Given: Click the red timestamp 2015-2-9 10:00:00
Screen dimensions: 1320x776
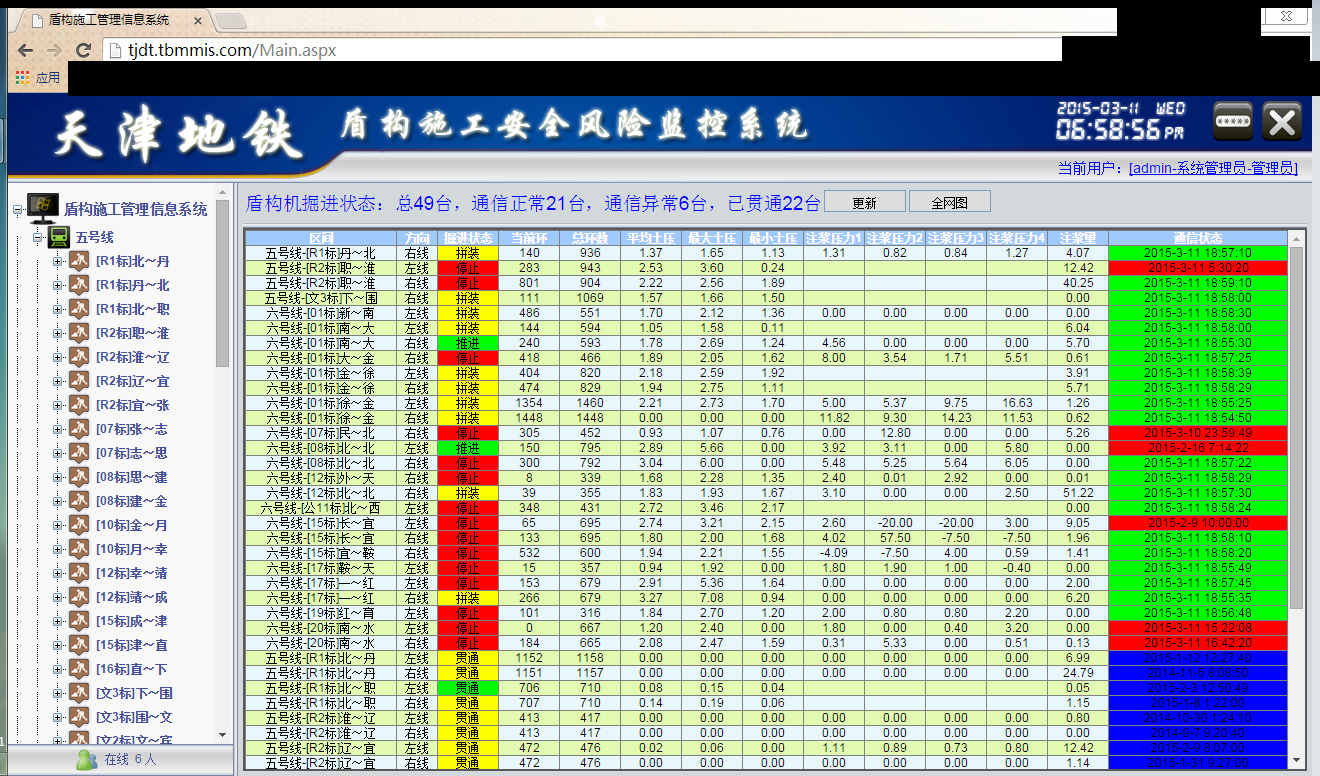Looking at the screenshot, I should [1198, 523].
